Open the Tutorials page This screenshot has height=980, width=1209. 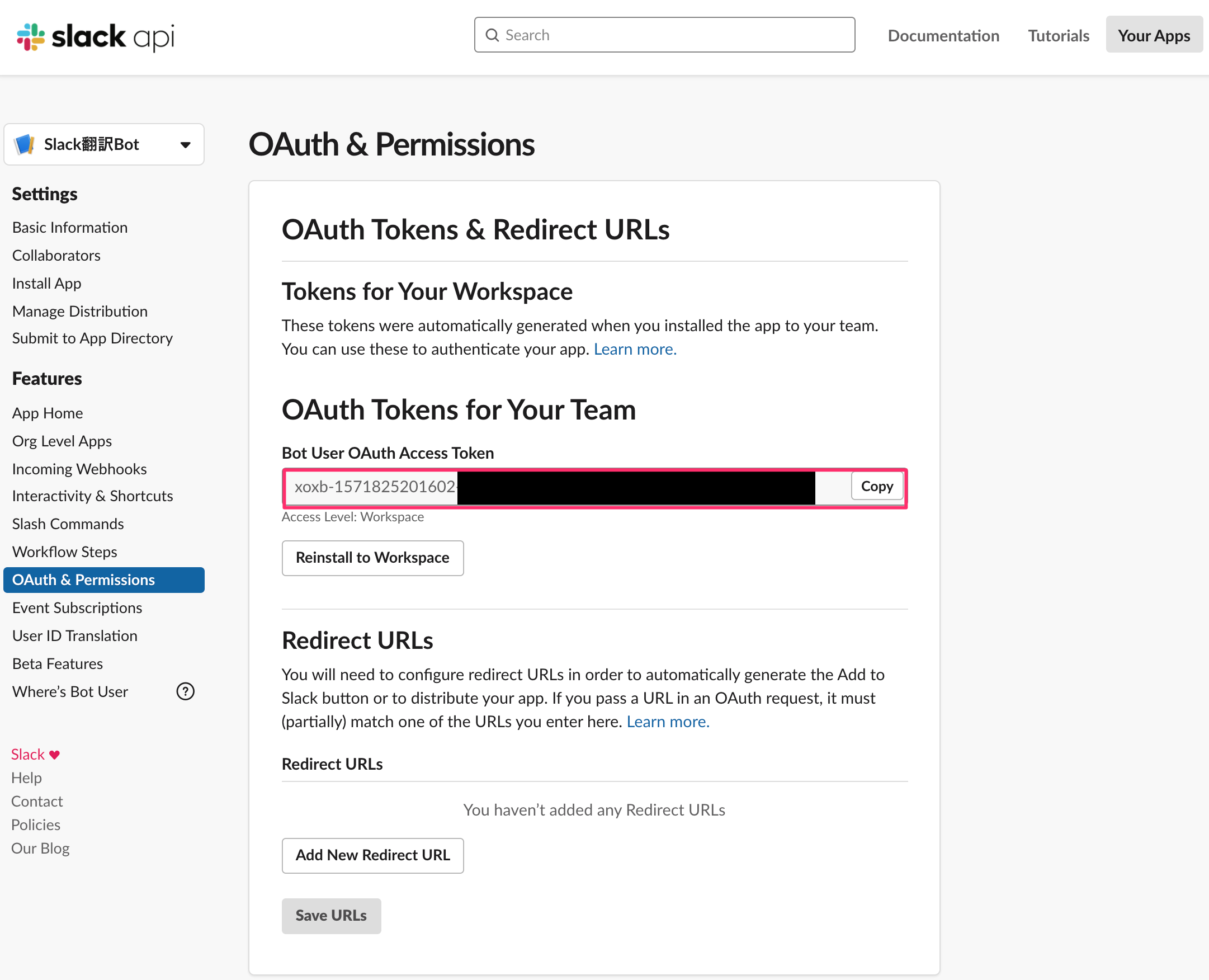click(1059, 35)
